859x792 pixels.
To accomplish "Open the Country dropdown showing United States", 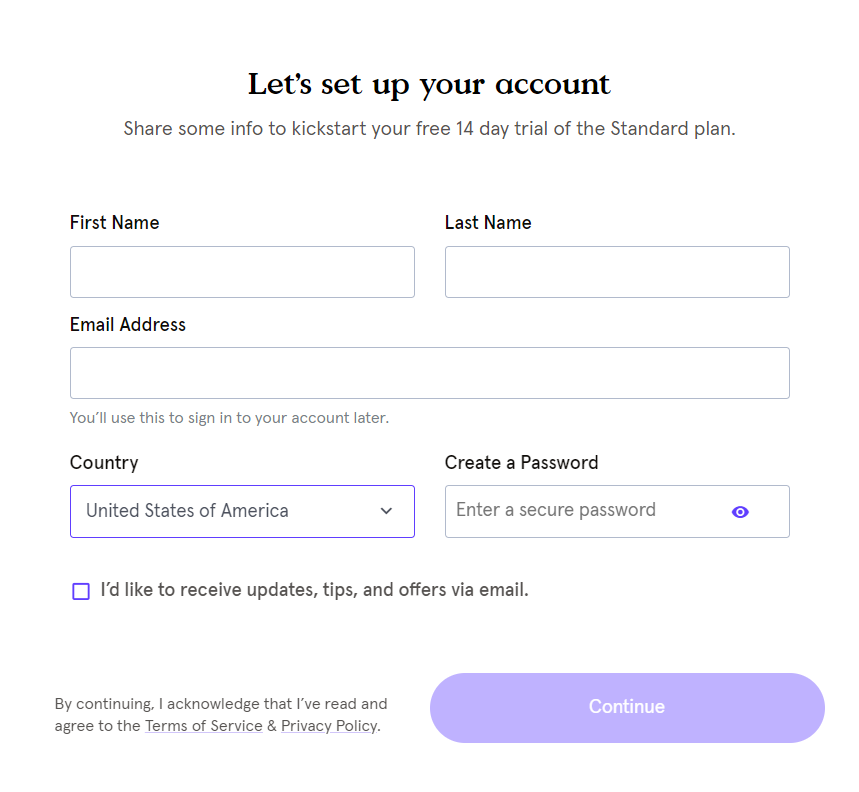I will pyautogui.click(x=230, y=511).
